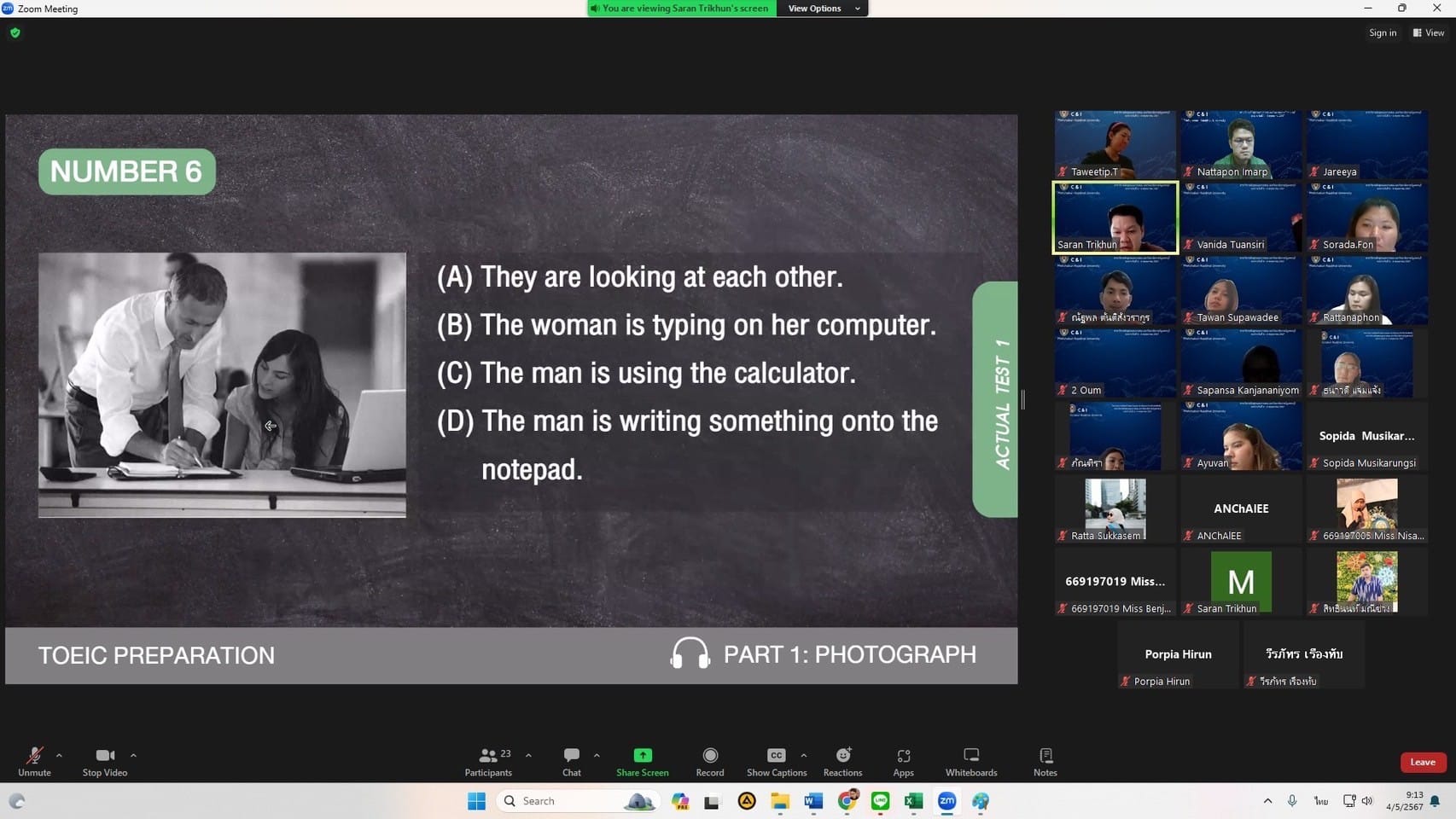Start recording with the Record icon
This screenshot has height=819, width=1456.
[709, 761]
